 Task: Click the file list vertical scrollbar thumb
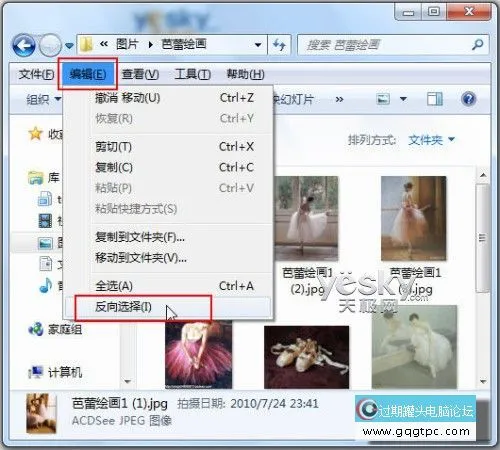[483, 238]
